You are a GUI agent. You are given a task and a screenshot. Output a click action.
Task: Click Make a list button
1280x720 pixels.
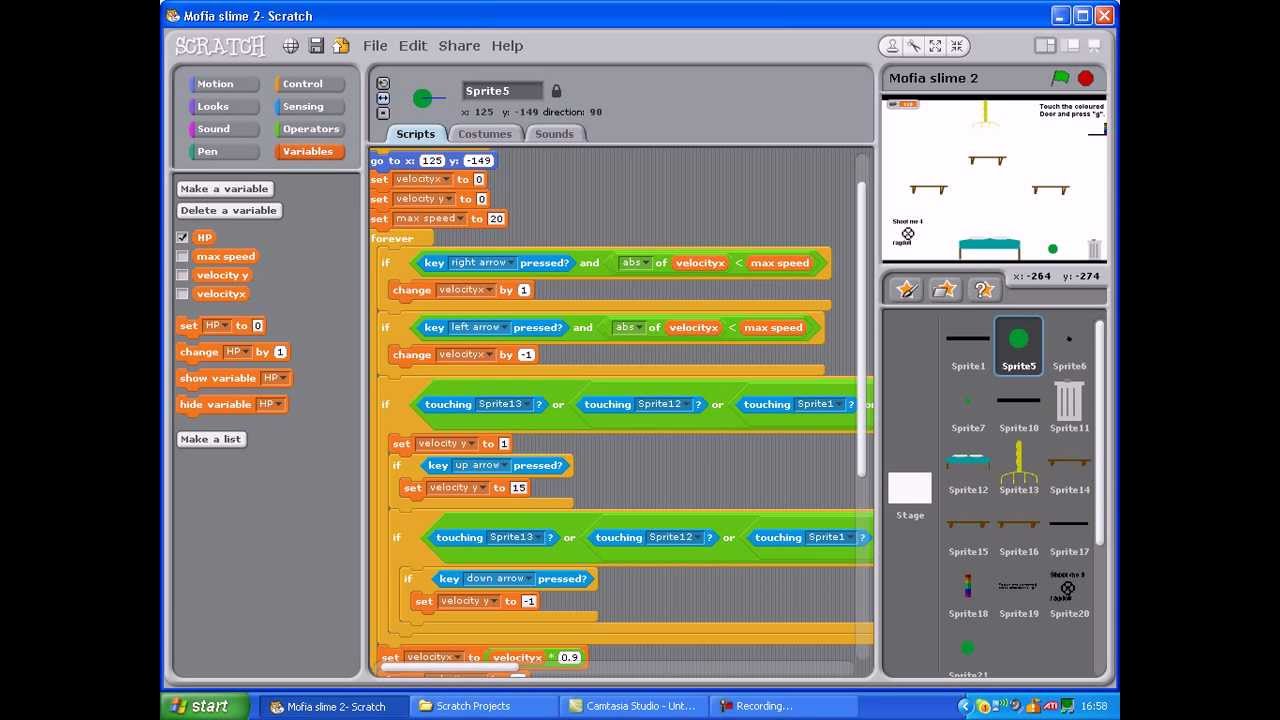click(211, 439)
